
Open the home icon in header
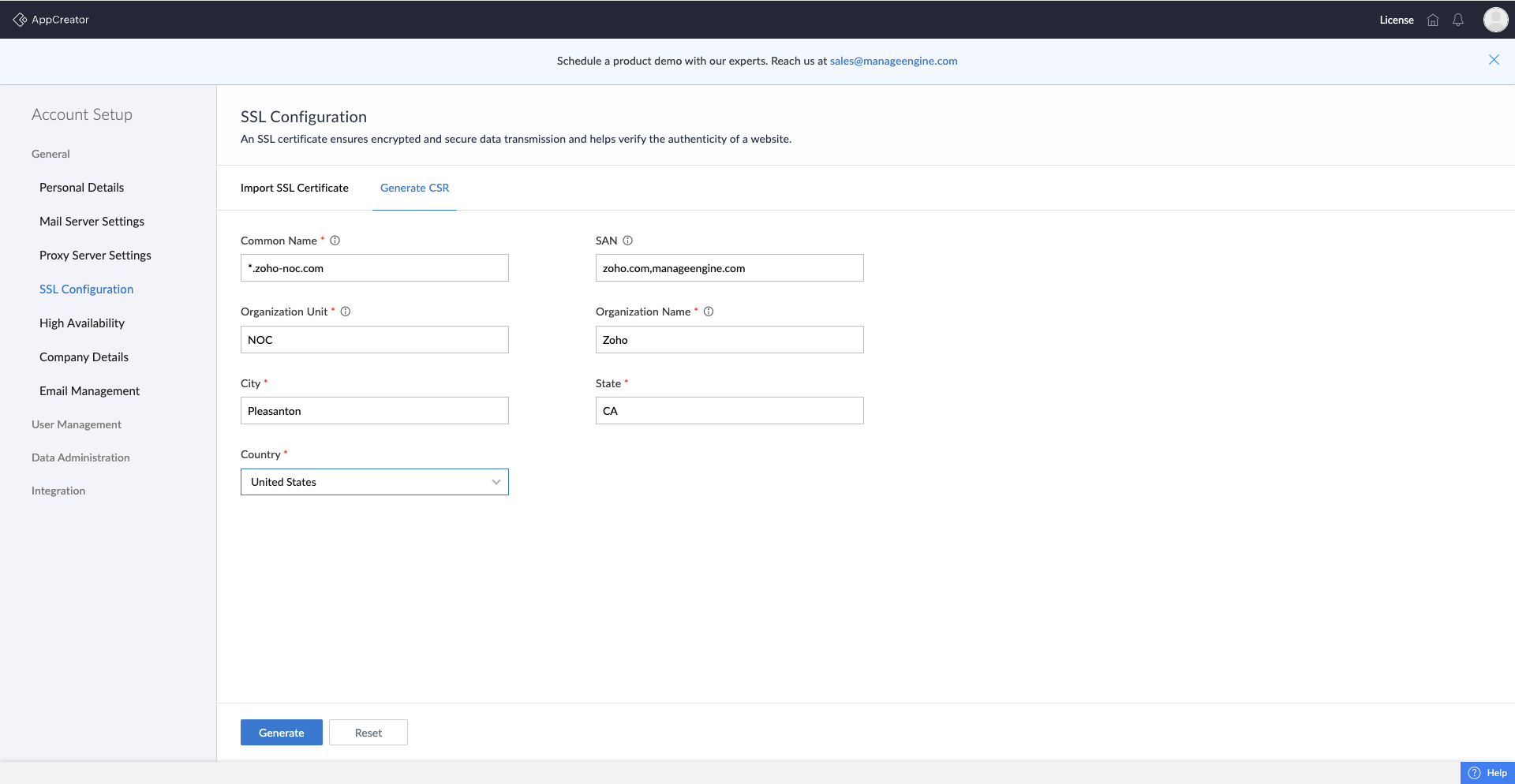1433,21
